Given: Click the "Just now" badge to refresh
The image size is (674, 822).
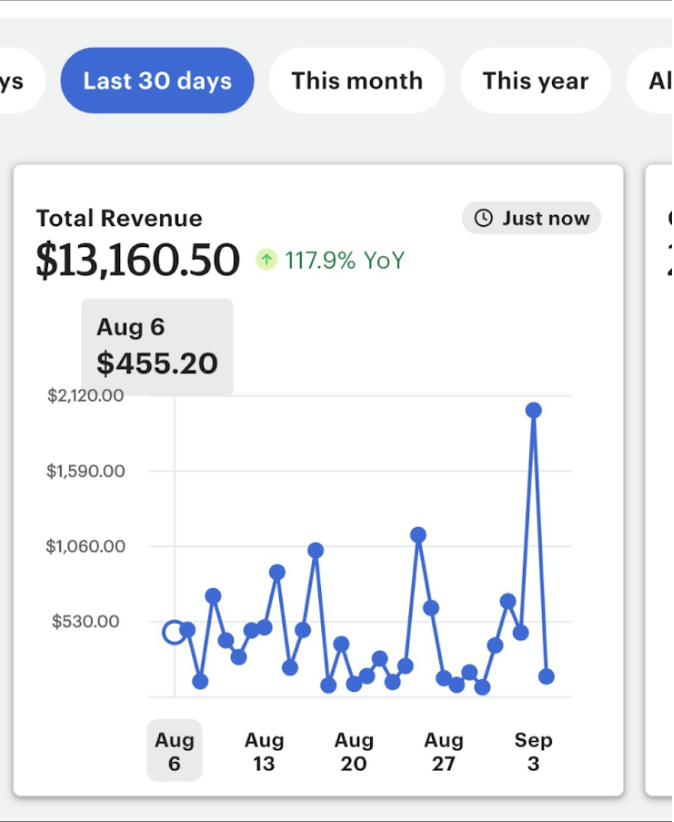Looking at the screenshot, I should tap(531, 218).
